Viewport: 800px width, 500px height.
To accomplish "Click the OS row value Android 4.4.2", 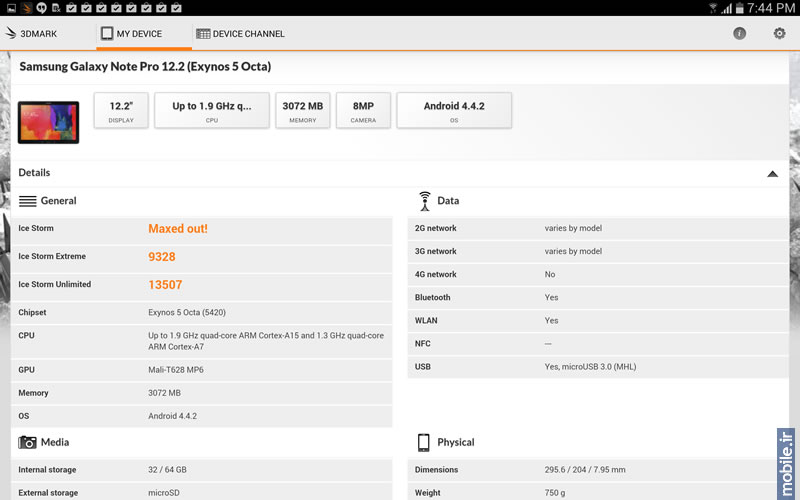I will point(172,416).
